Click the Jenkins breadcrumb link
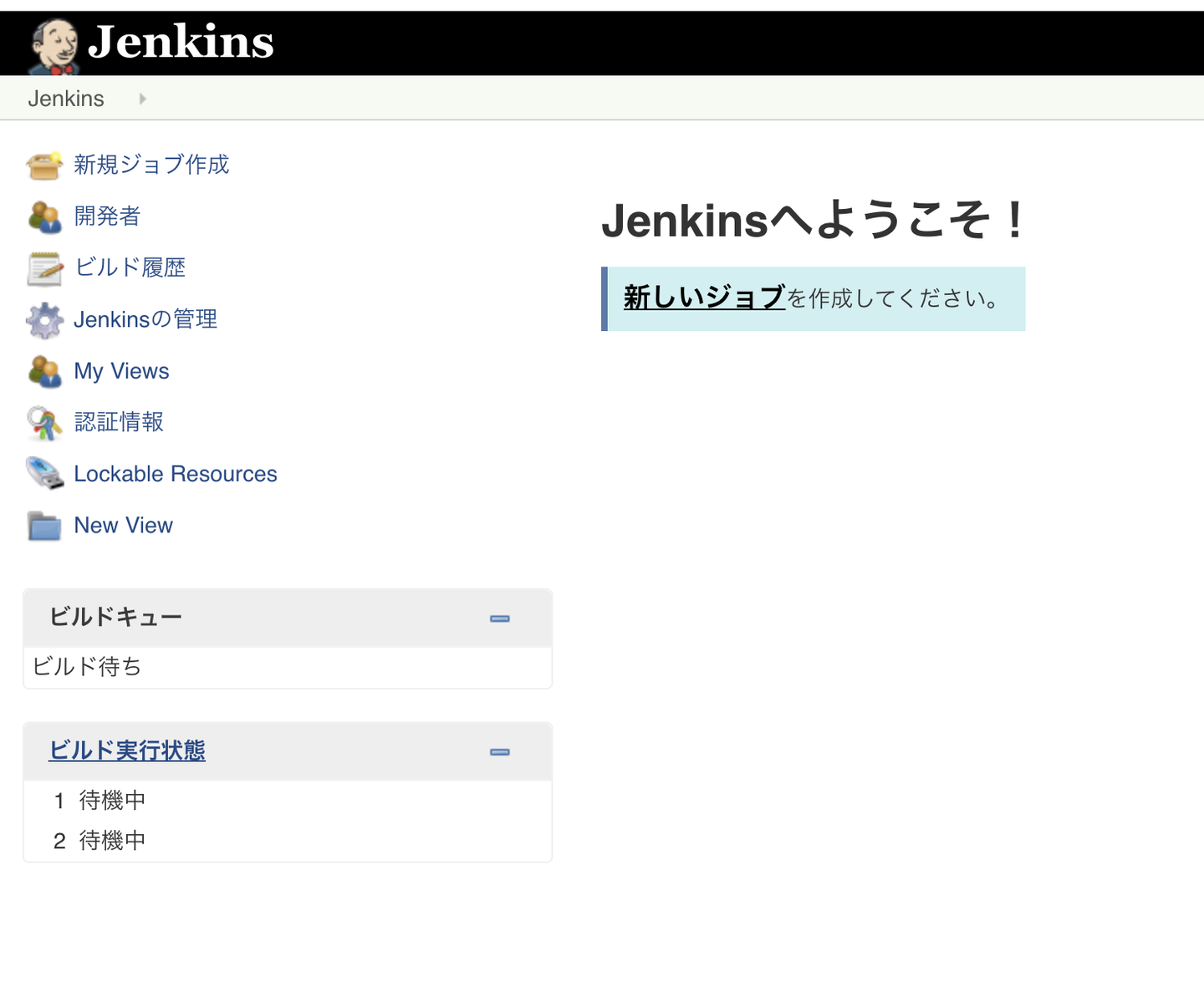 click(66, 99)
